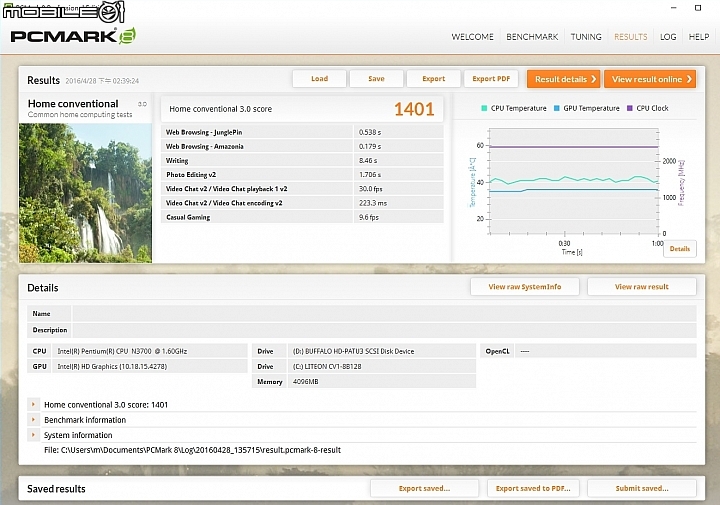The image size is (720, 505).
Task: Click the LITEON CV1-8B128 drive entry
Action: (x=382, y=366)
